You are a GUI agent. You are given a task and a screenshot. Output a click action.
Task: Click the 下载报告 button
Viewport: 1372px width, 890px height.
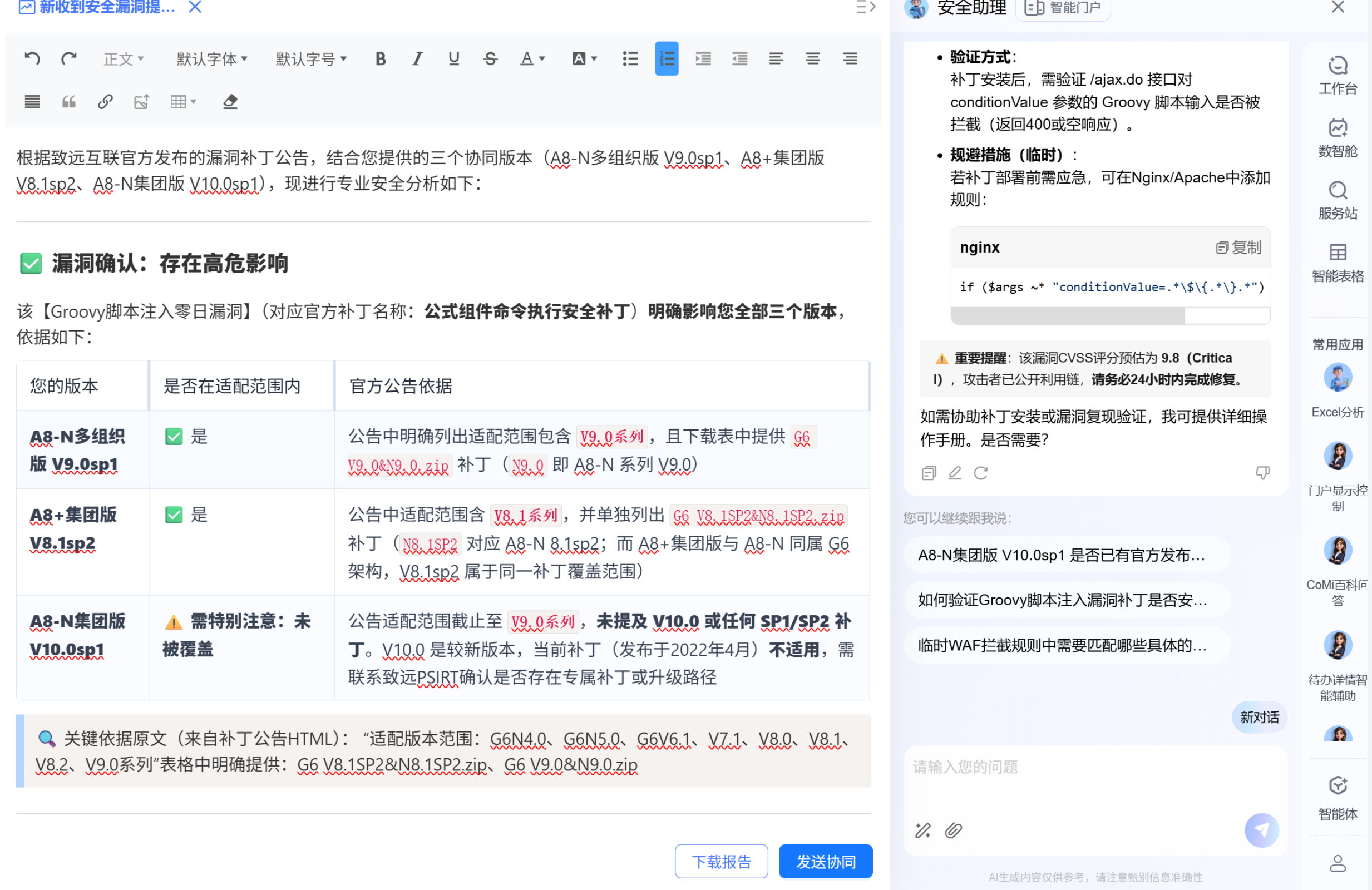click(721, 861)
